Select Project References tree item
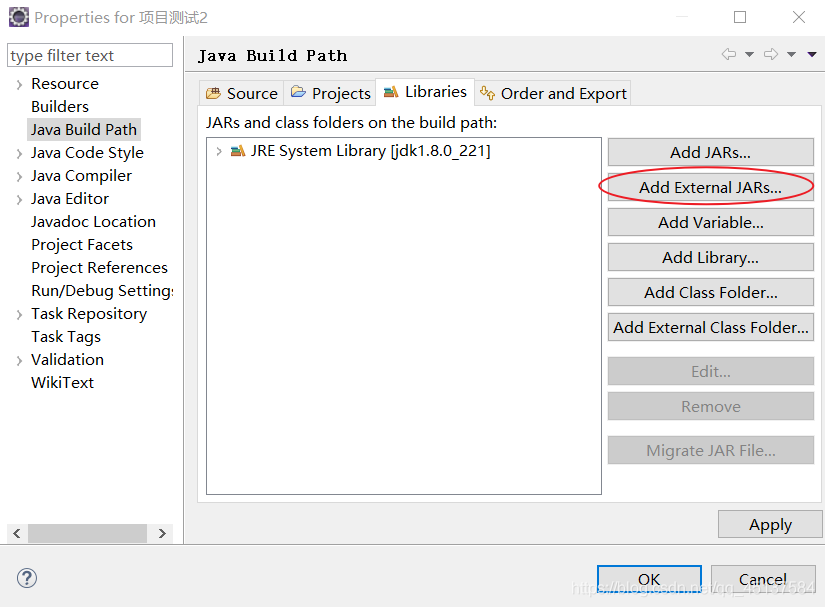 point(99,268)
